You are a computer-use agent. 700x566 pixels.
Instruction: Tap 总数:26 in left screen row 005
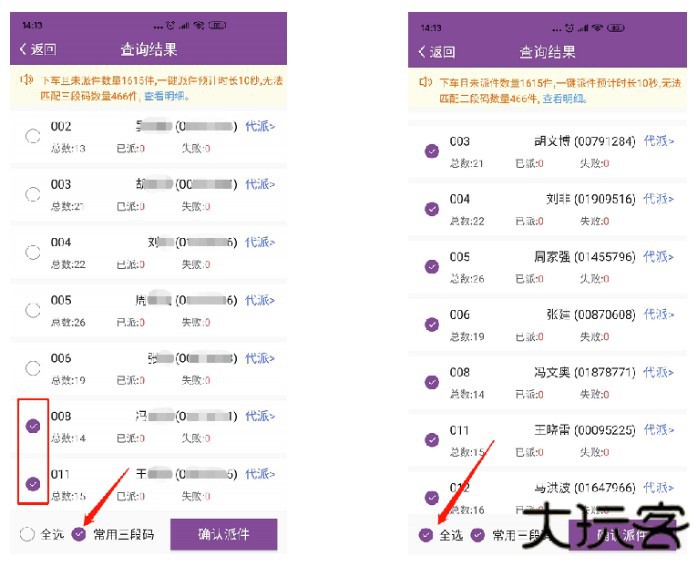(x=68, y=322)
